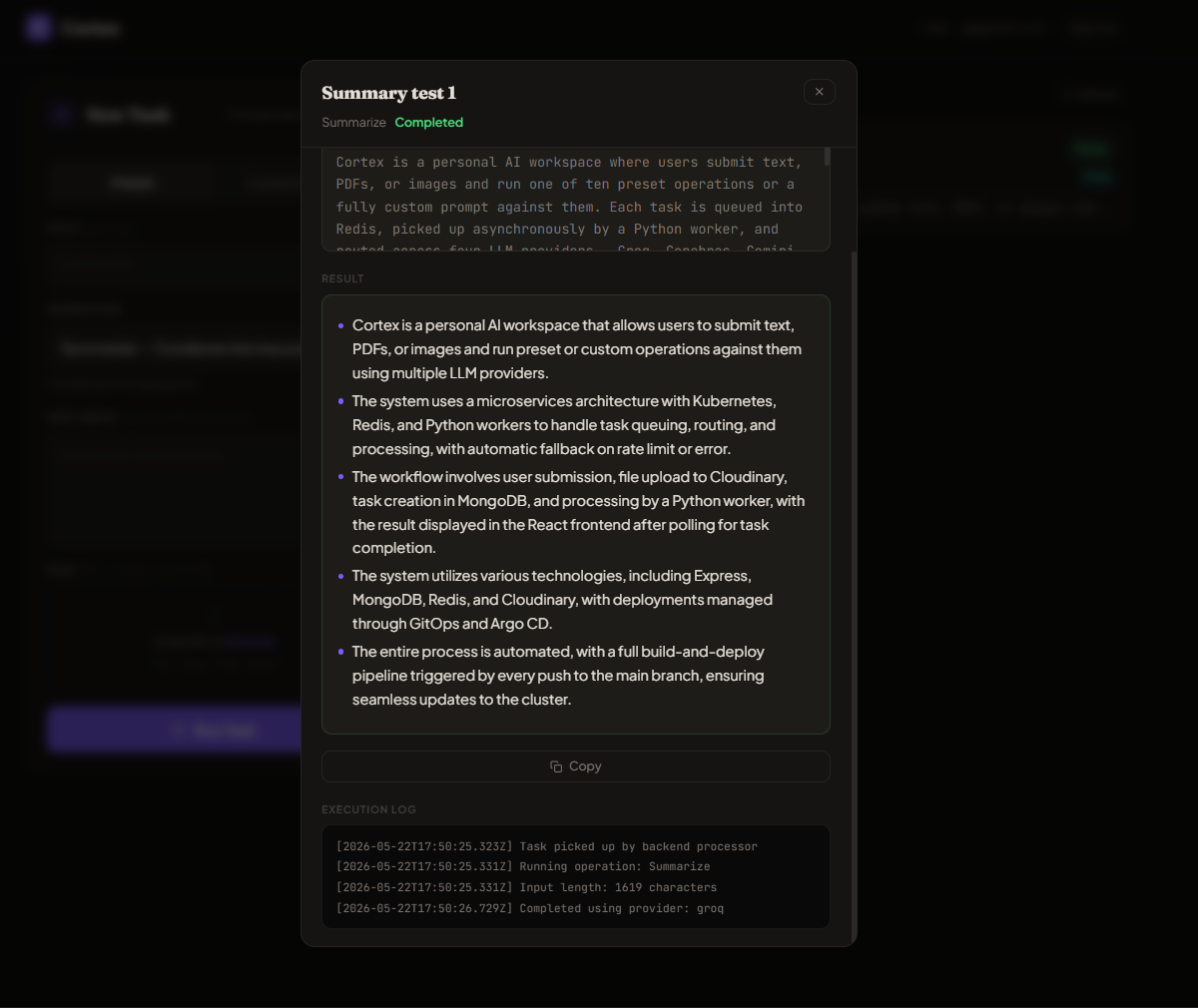Click the bullet about file upload to Cloudinary
1198x1008 pixels.
(x=578, y=512)
